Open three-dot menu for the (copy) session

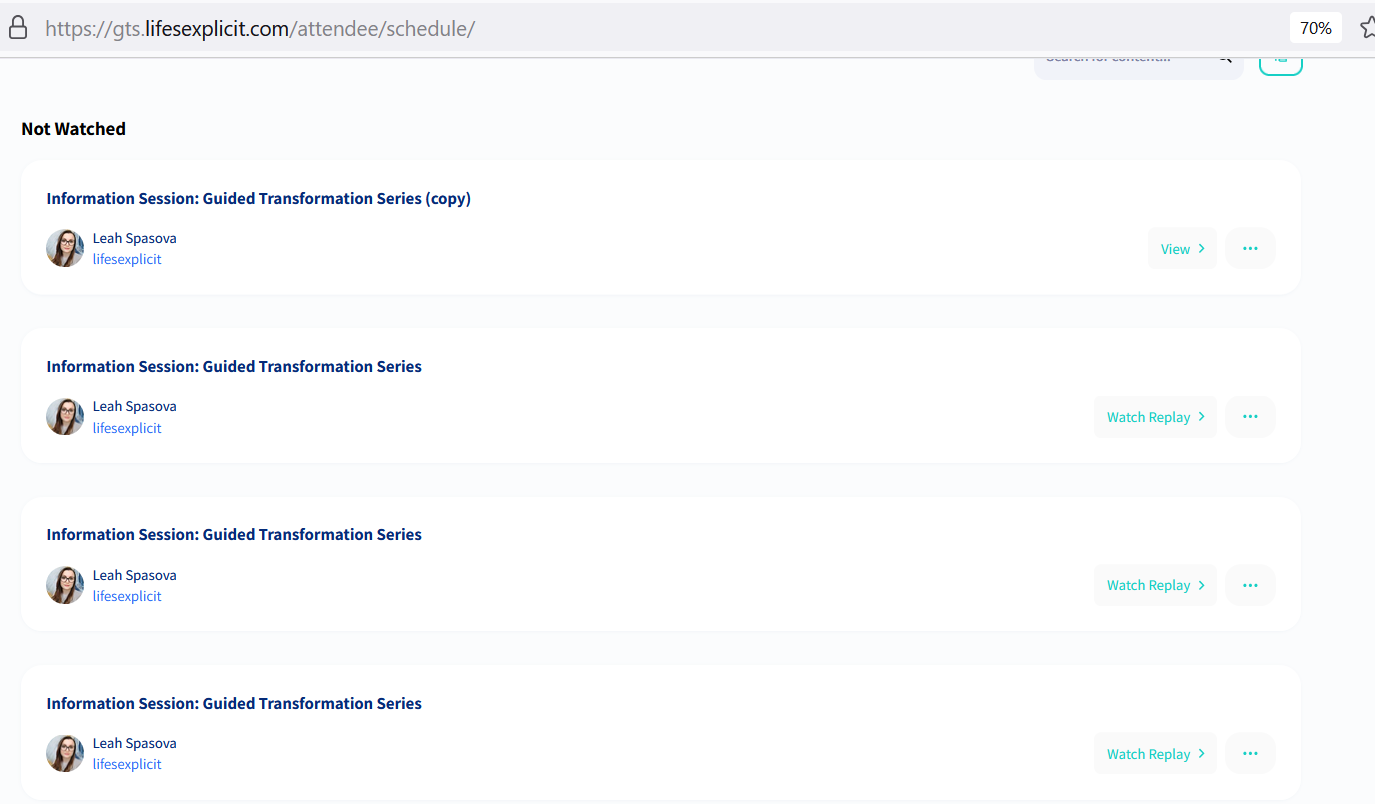[x=1250, y=248]
